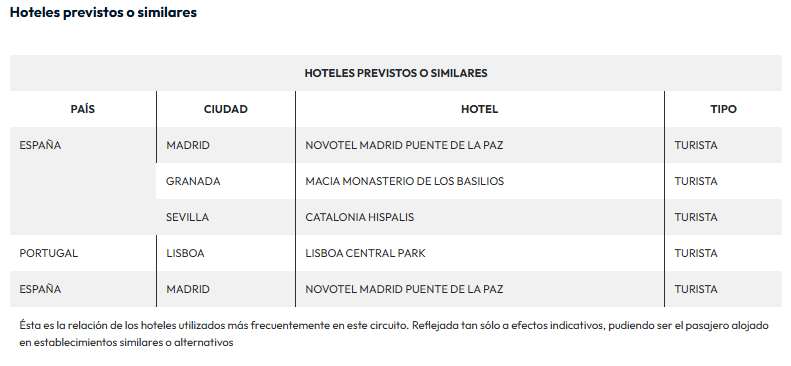Select the first ESPAÑA country cell

coord(40,145)
